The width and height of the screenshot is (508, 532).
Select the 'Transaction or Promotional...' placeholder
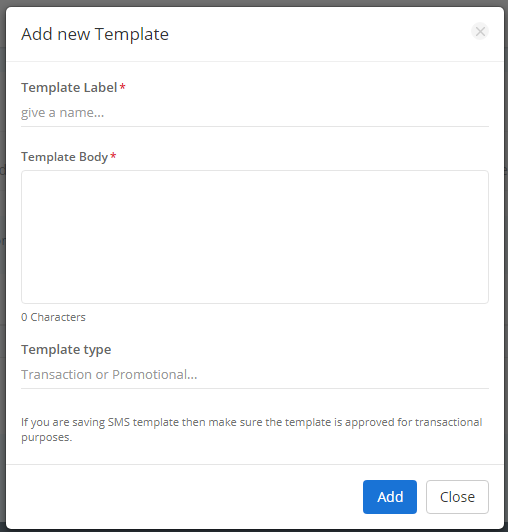109,375
